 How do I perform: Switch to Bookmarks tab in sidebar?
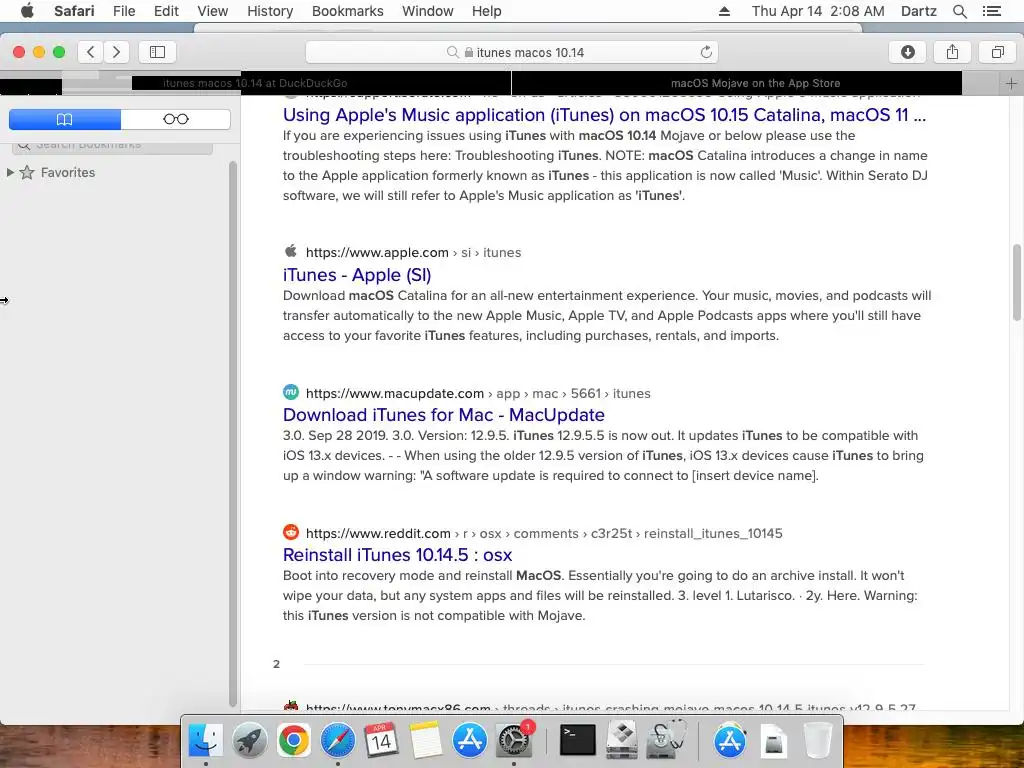tap(65, 119)
